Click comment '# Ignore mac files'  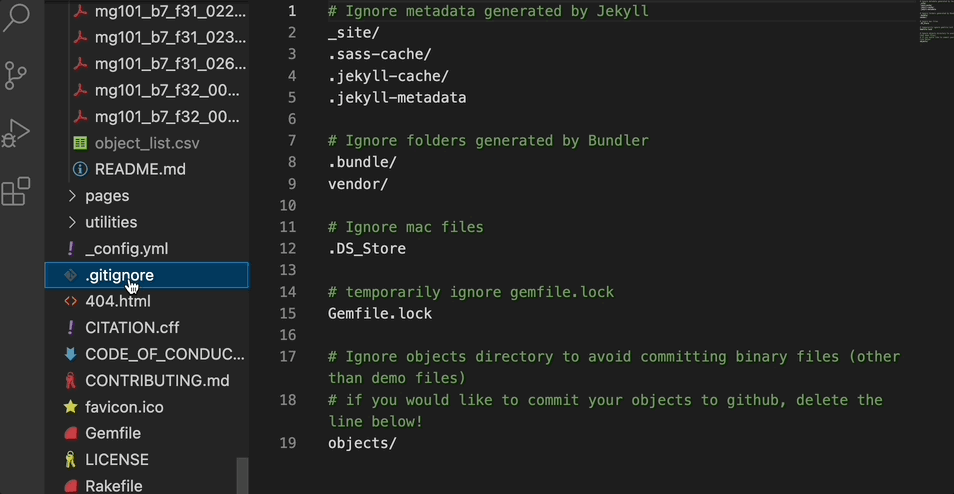tap(406, 227)
